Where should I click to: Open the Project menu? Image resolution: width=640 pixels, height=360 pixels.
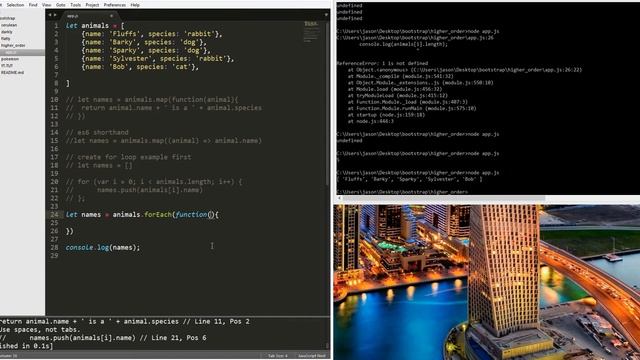point(92,5)
